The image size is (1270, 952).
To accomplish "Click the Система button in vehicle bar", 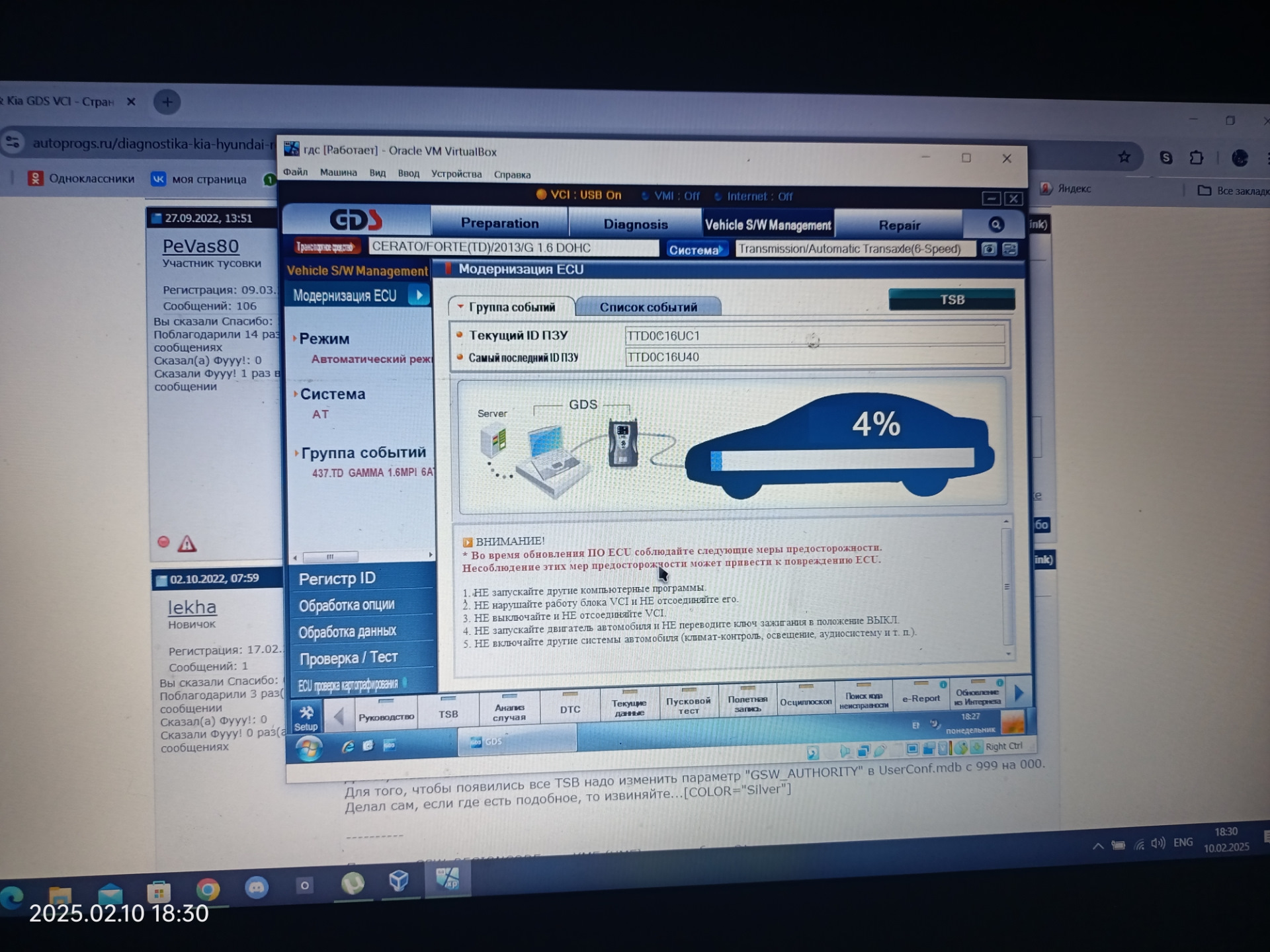I will coord(696,249).
